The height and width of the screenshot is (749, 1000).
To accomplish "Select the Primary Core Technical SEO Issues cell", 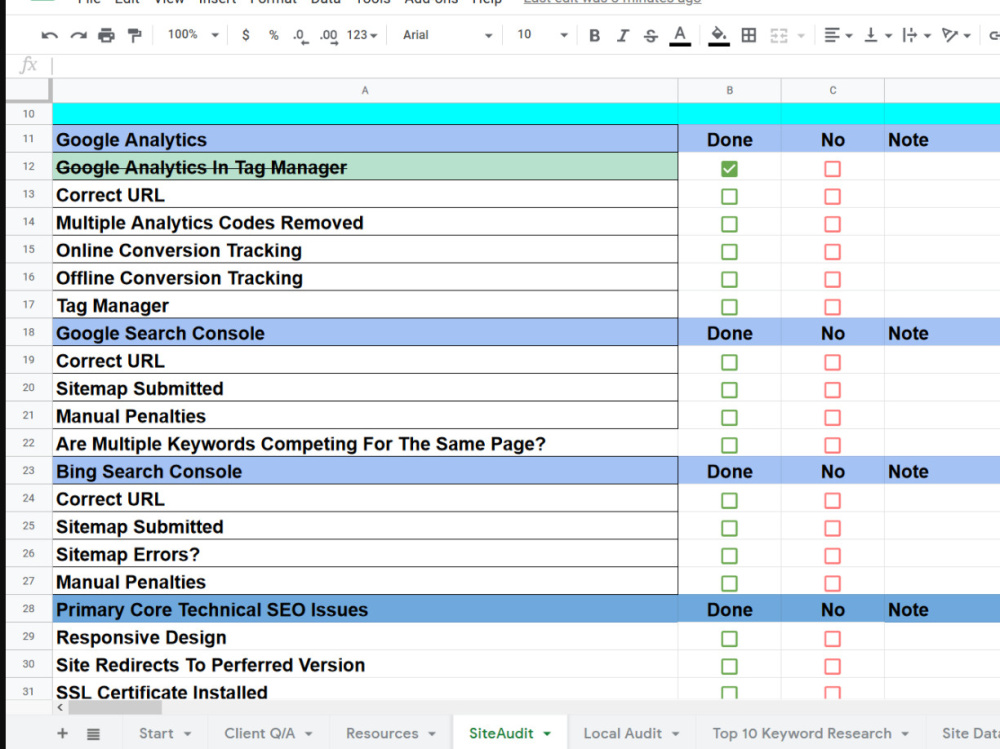I will coord(365,610).
